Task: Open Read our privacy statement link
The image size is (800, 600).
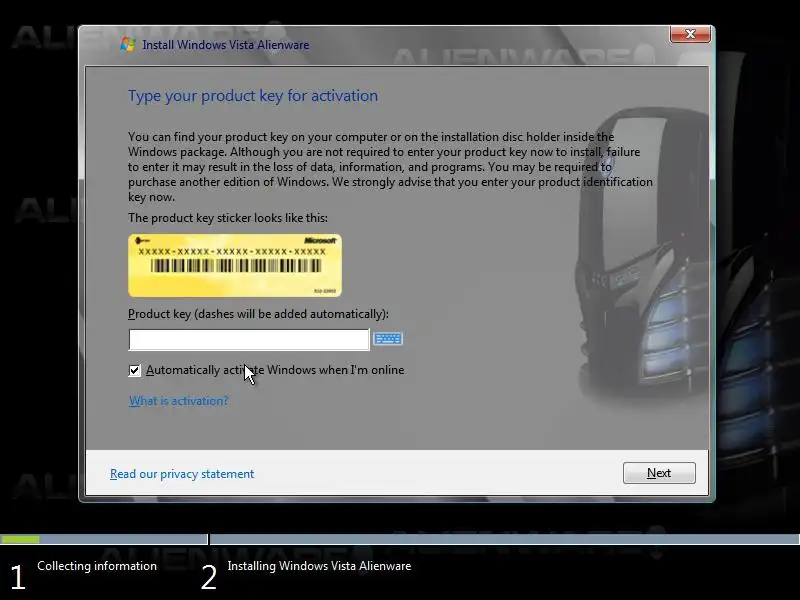Action: (x=182, y=474)
